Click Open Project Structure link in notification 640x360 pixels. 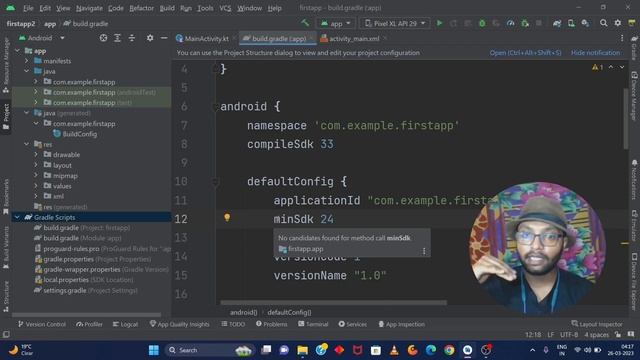tap(525, 53)
